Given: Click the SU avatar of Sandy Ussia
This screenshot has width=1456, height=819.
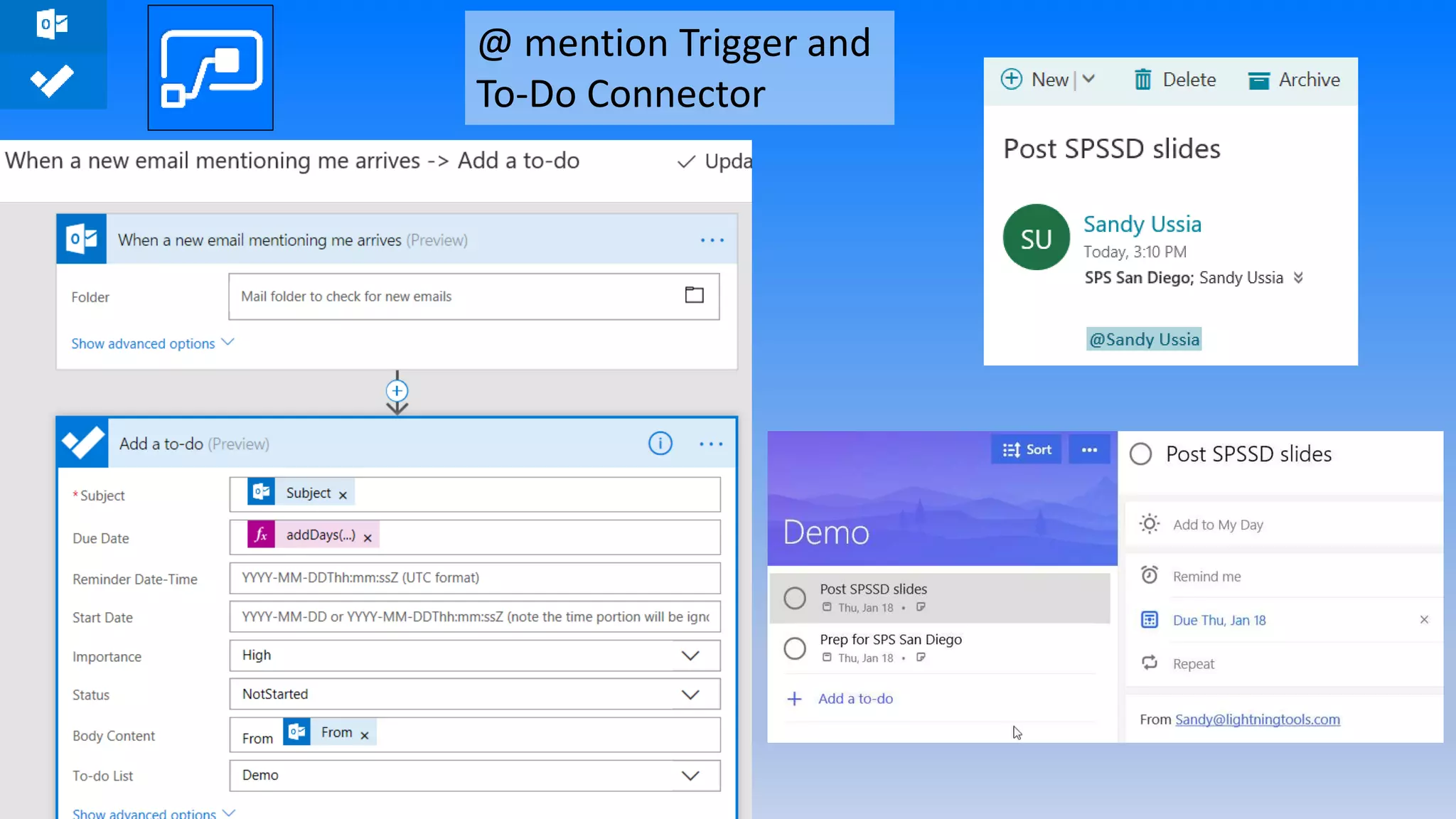Looking at the screenshot, I should click(1036, 237).
